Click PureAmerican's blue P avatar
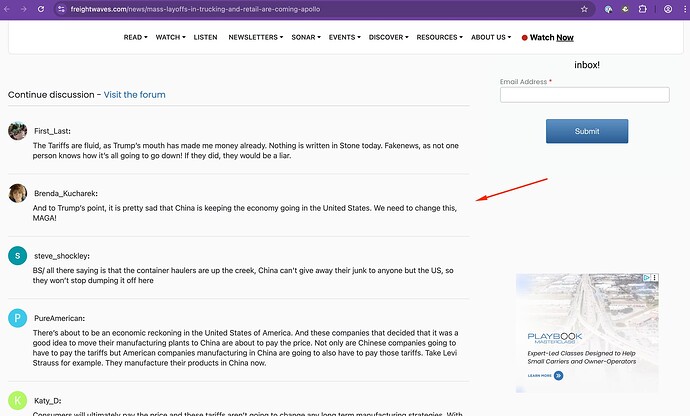This screenshot has width=690, height=416. click(x=18, y=318)
